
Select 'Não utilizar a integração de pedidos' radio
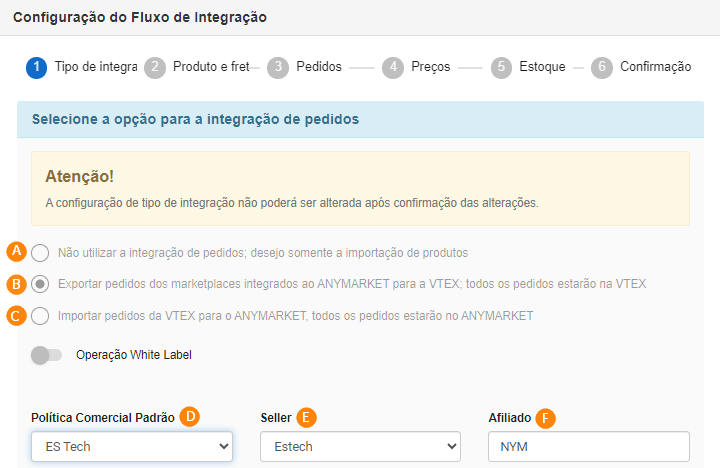coord(40,253)
